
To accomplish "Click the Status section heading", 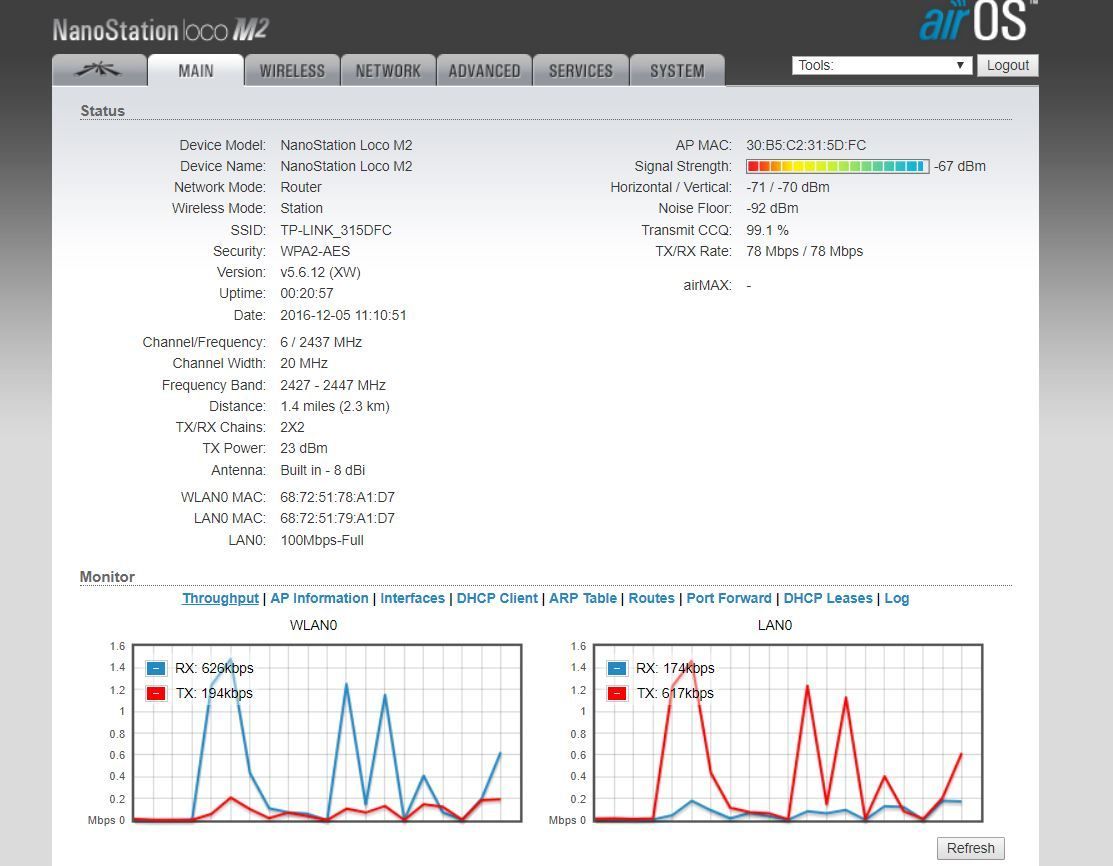I will pos(102,111).
